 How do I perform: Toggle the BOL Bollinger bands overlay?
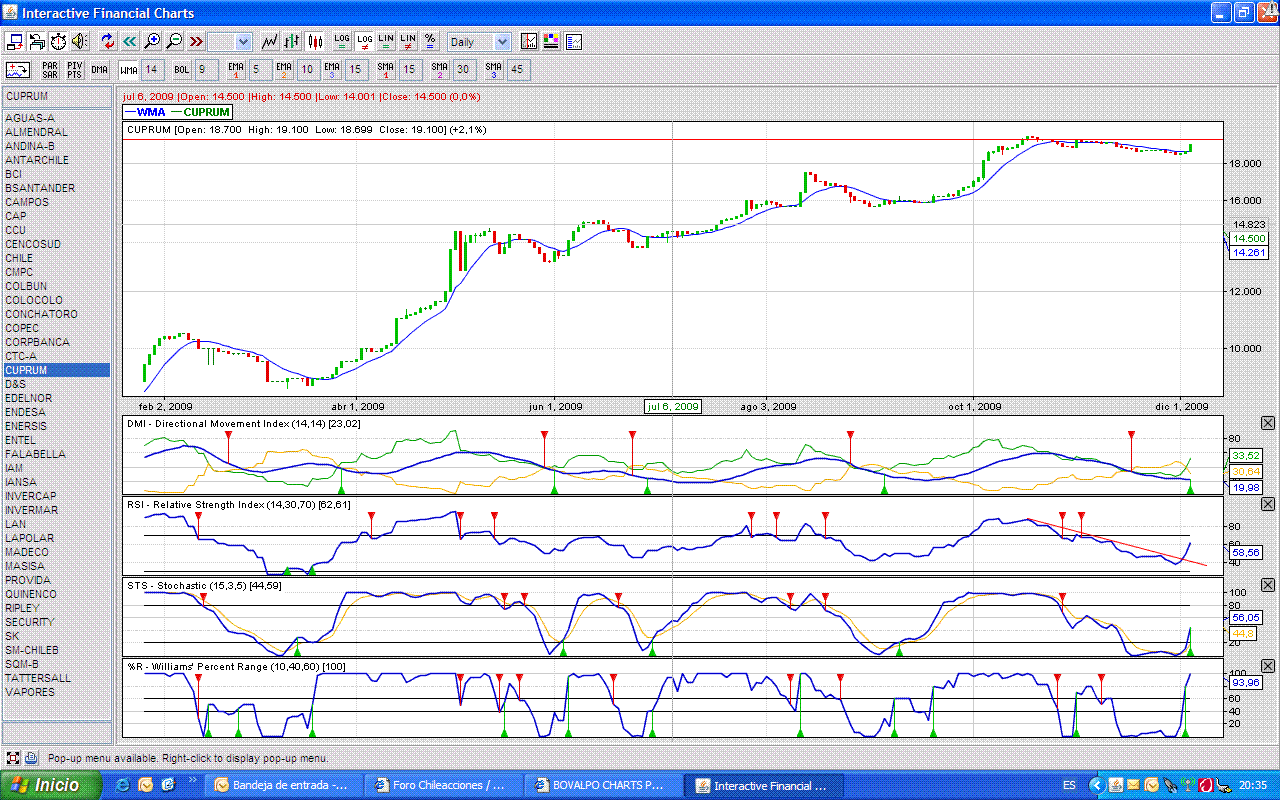click(181, 70)
